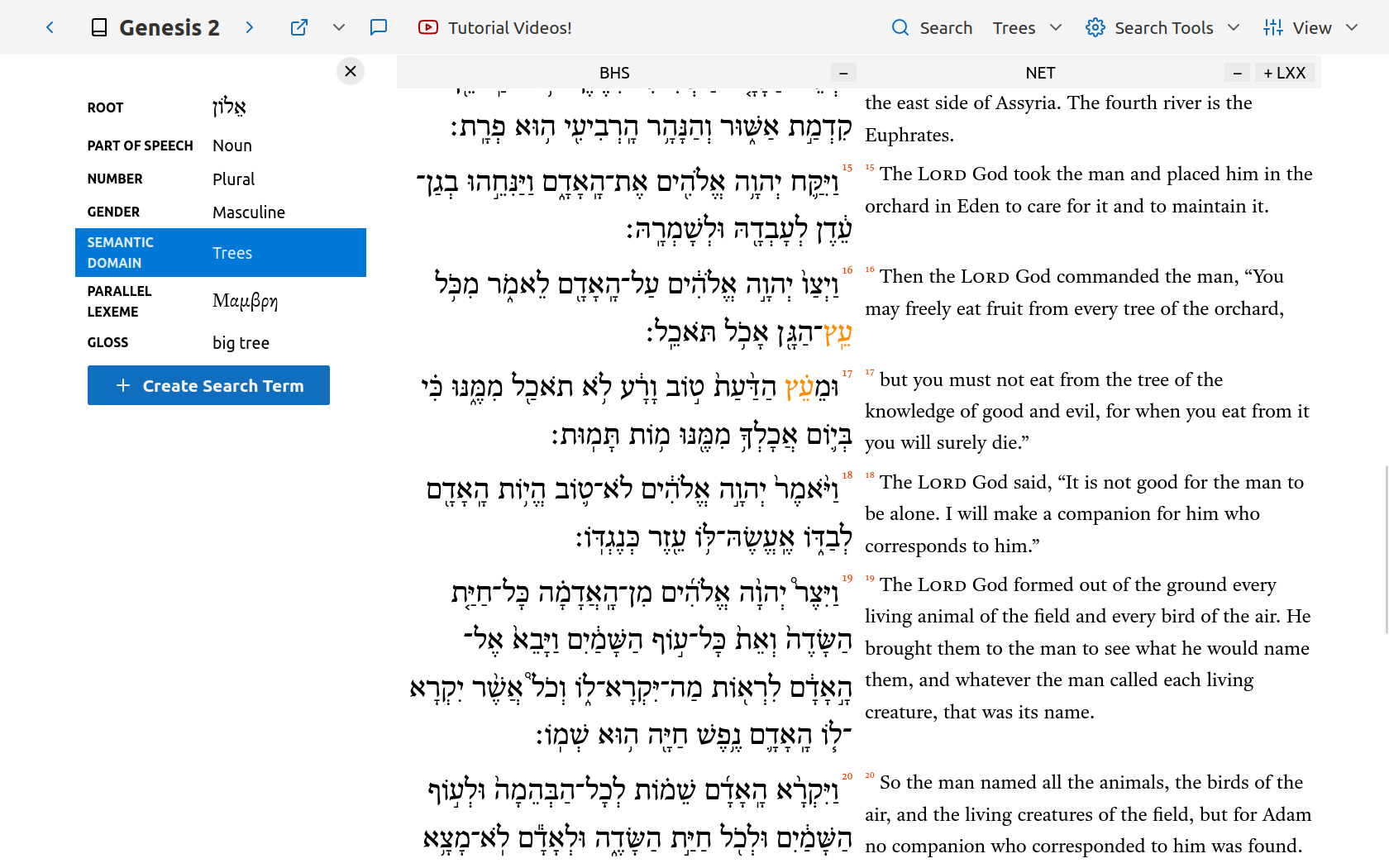Click the View sliders icon
Screen dimensions: 1389x868
1273,27
